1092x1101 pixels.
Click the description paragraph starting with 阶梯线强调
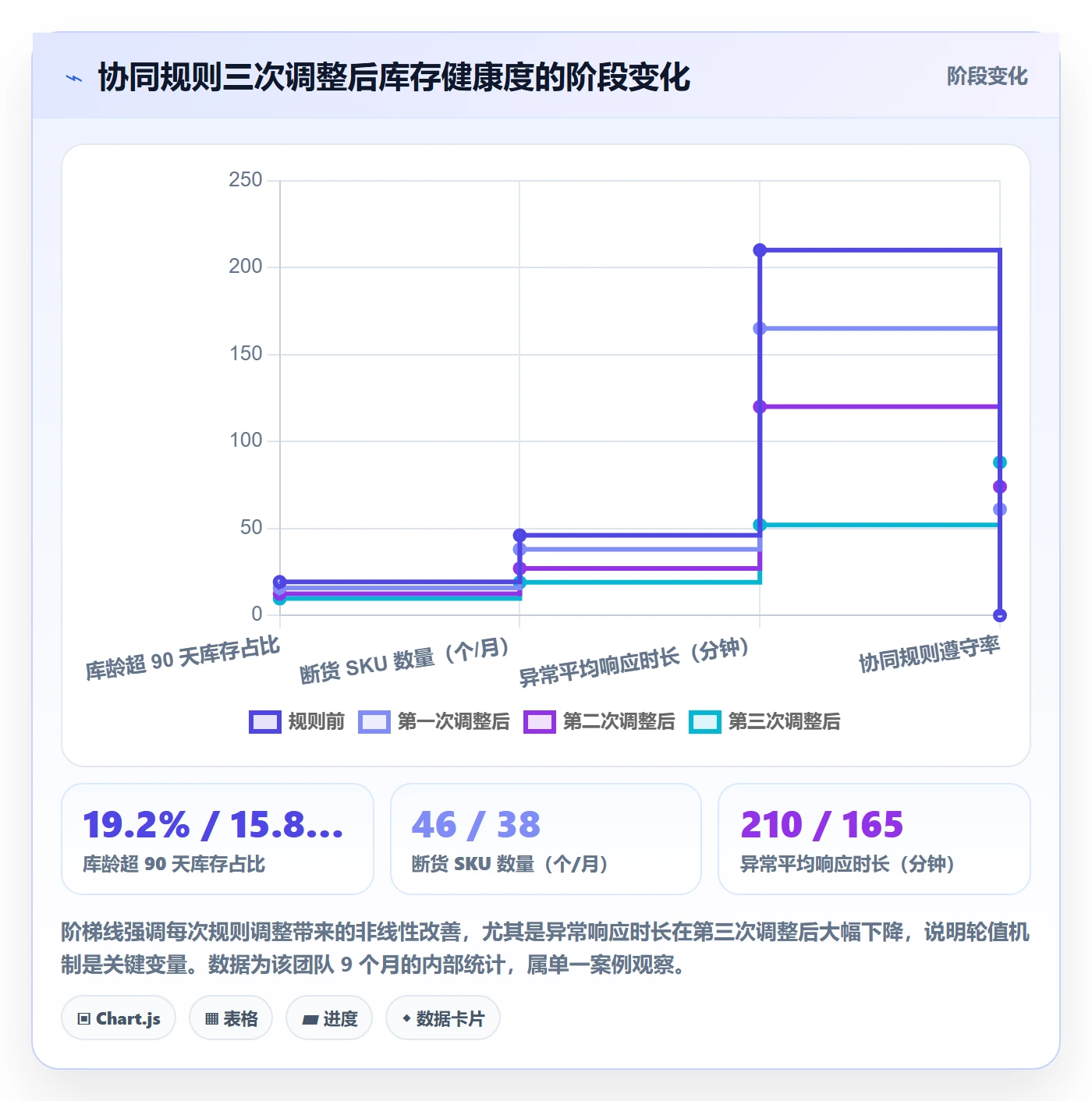tap(546, 948)
